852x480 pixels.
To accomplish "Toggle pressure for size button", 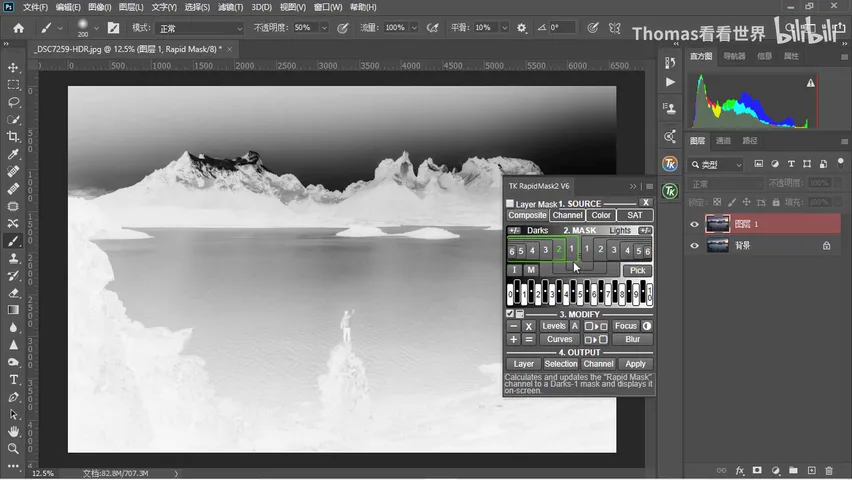I will (x=593, y=28).
